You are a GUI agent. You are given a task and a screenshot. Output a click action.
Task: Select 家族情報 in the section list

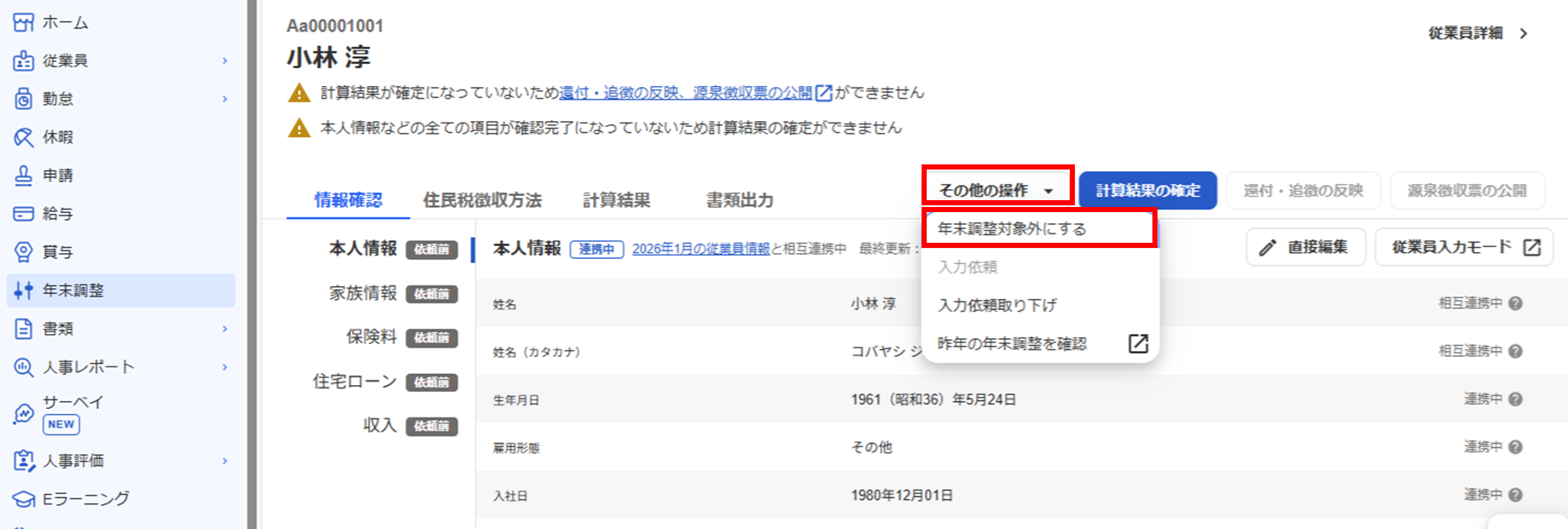tap(363, 293)
